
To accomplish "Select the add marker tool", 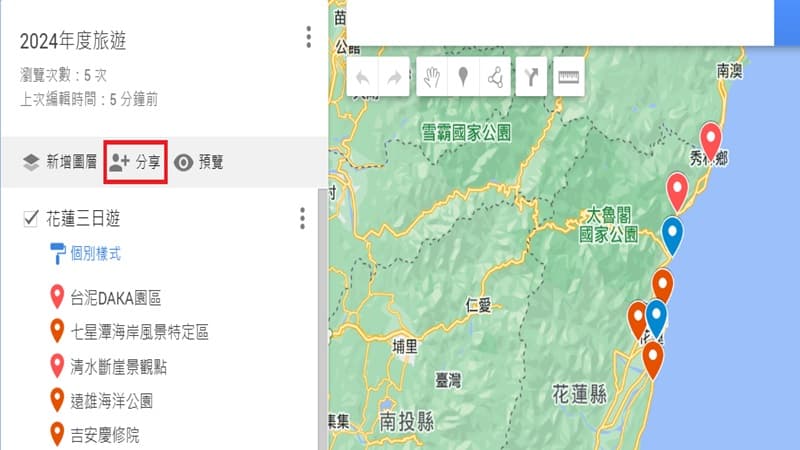I will coord(464,76).
